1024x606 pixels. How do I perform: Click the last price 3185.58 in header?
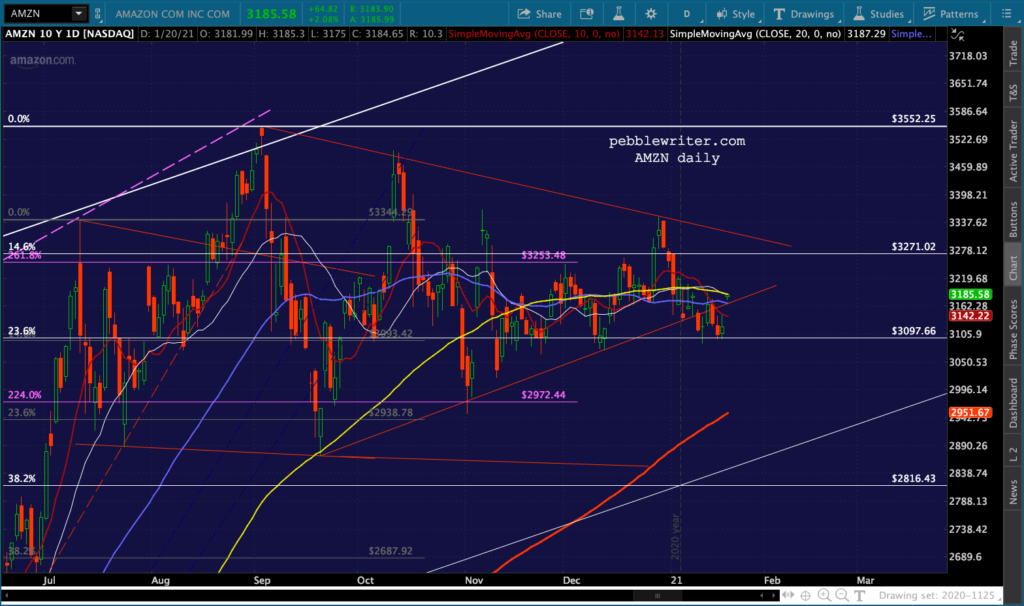271,13
